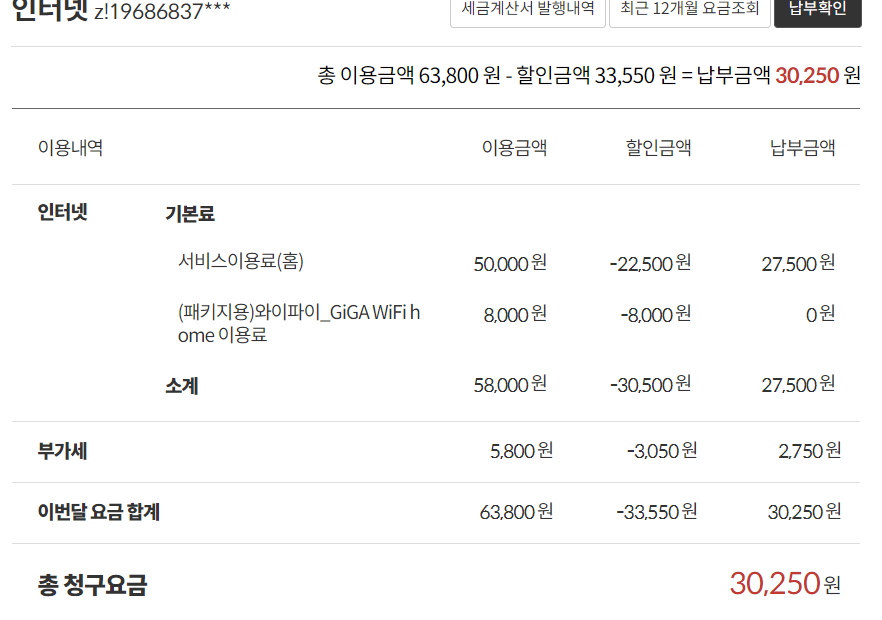Click the 인터넷 page heading at top
Viewport: 882px width, 620px height.
(x=50, y=12)
